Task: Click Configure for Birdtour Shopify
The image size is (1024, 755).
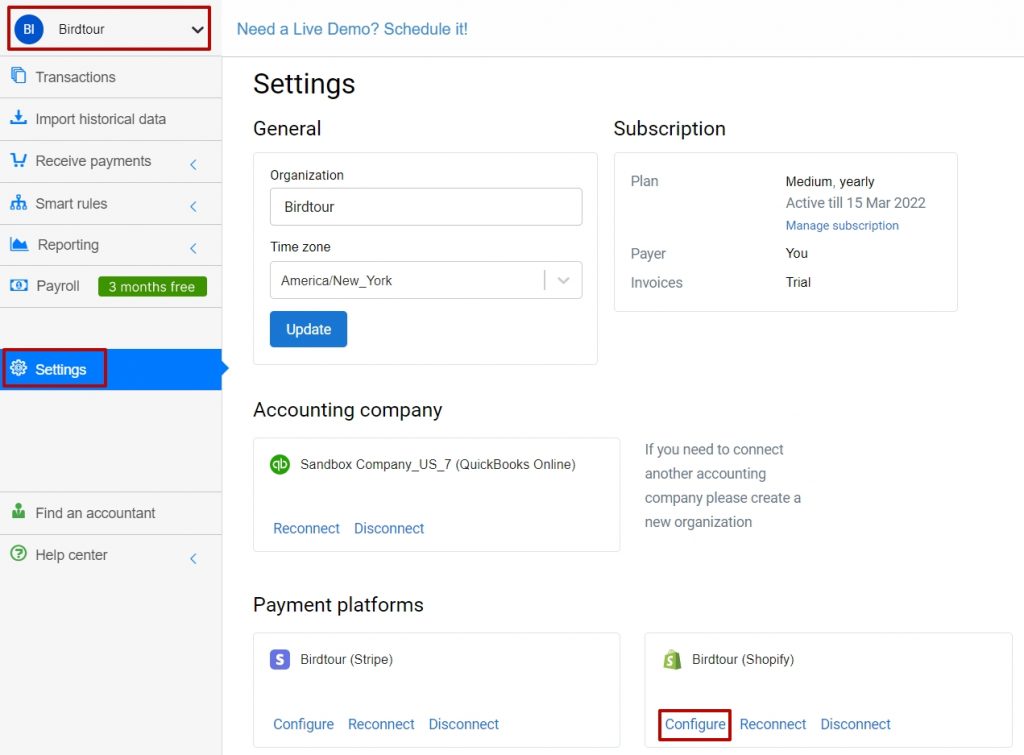Action: pos(695,724)
